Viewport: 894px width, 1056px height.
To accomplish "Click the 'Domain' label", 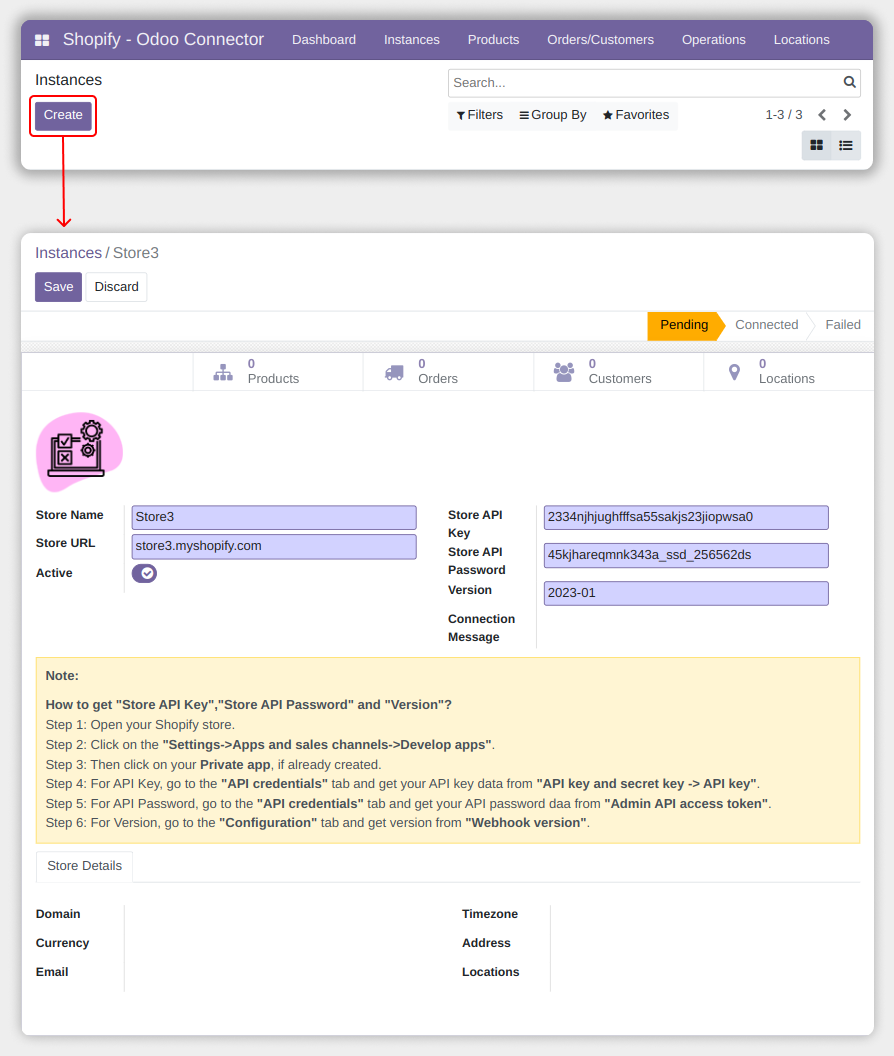I will 58,915.
